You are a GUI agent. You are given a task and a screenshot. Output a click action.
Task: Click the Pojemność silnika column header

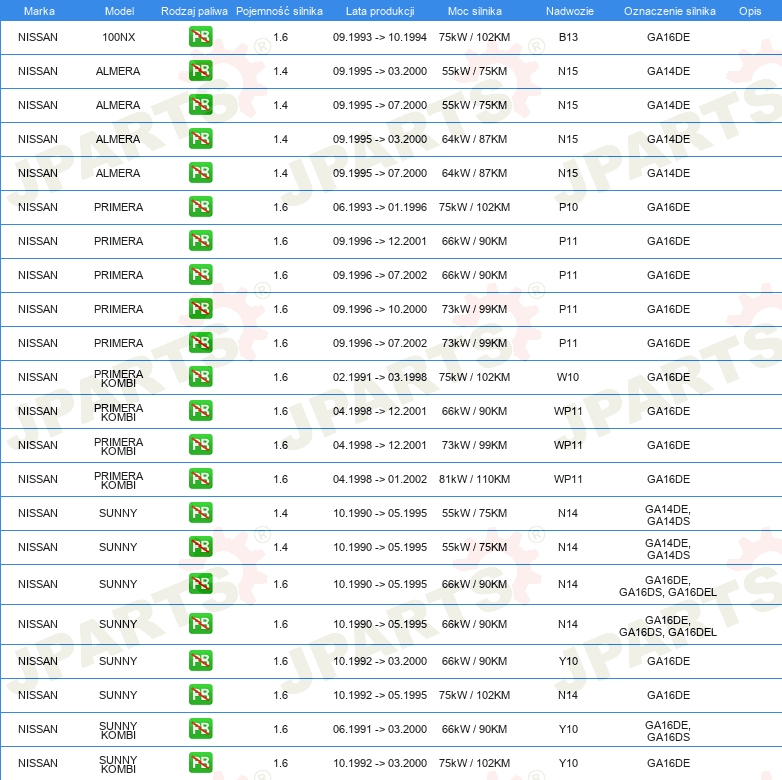[279, 11]
